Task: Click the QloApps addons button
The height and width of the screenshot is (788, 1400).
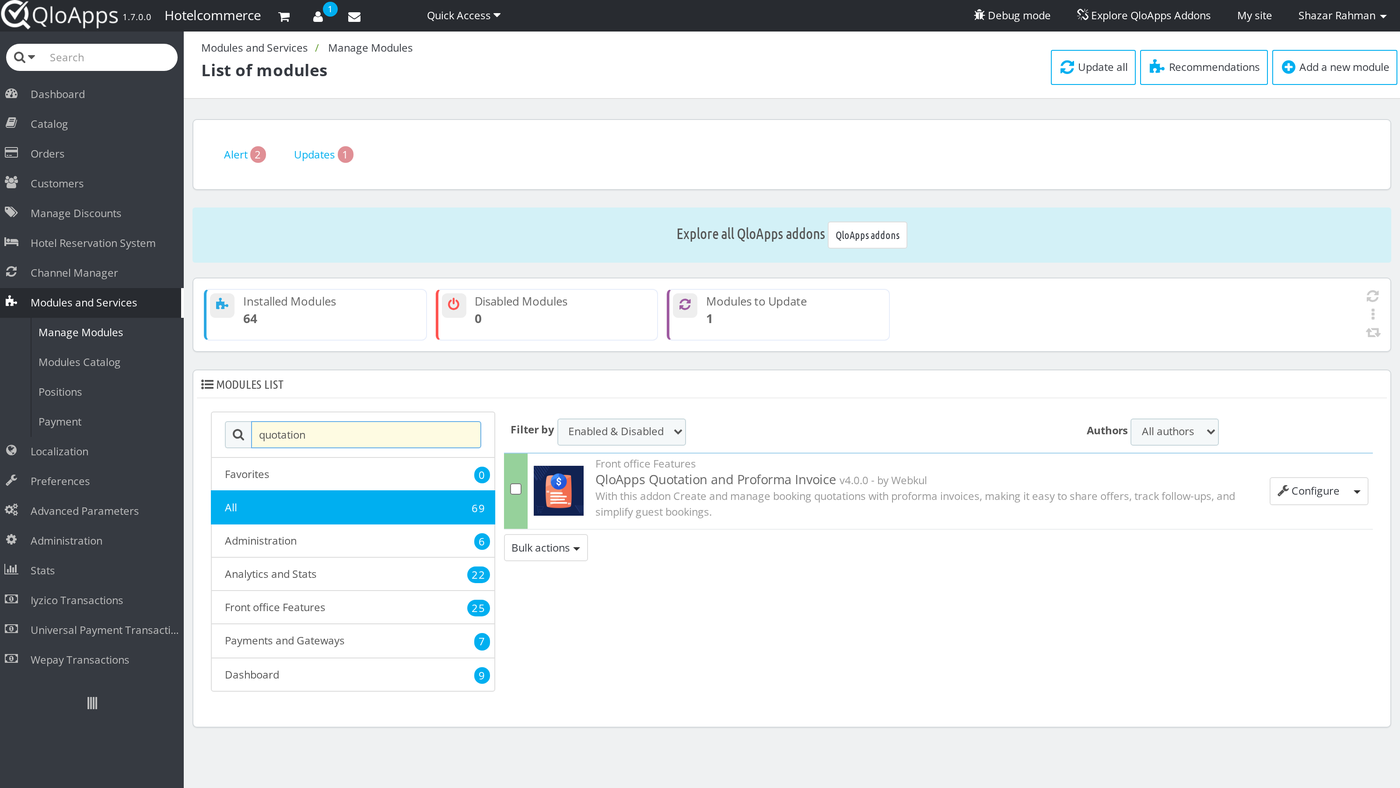Action: click(x=867, y=235)
